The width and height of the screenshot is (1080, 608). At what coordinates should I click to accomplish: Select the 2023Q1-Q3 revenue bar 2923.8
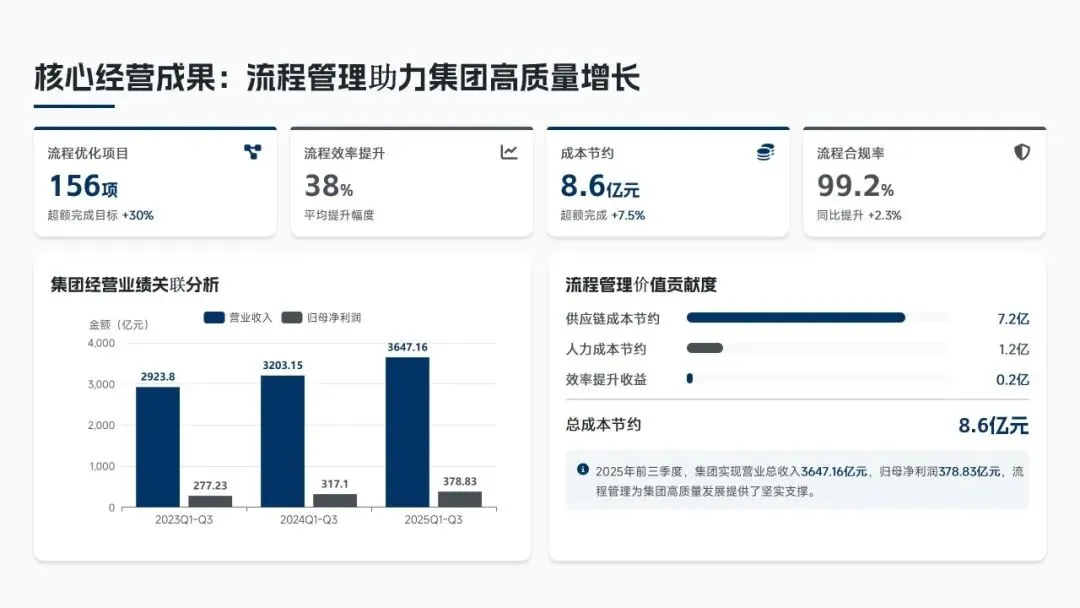(158, 447)
